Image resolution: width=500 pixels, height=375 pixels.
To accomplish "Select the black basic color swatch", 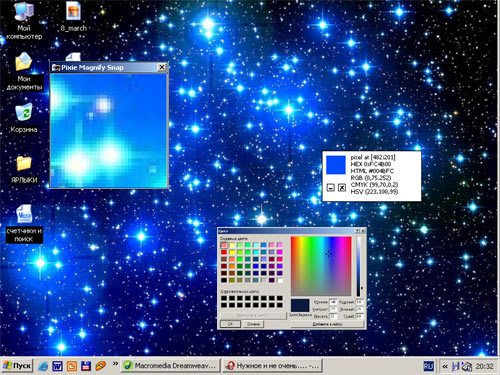I will tap(224, 280).
